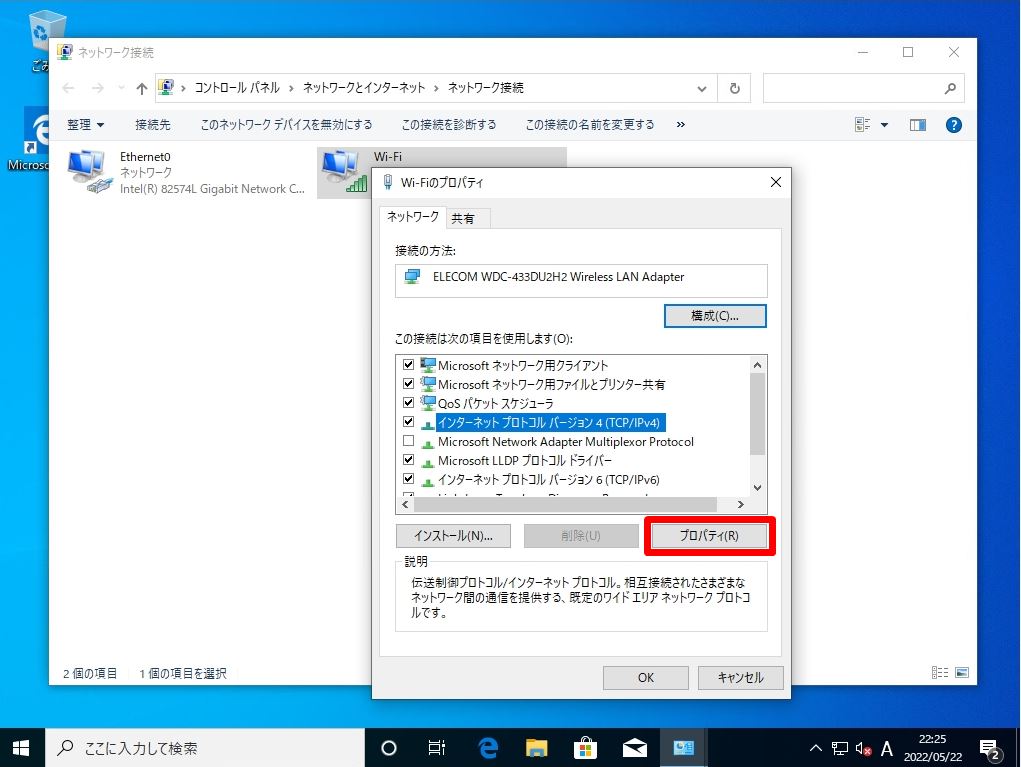Expand the toolbar overflow chevron

point(680,125)
